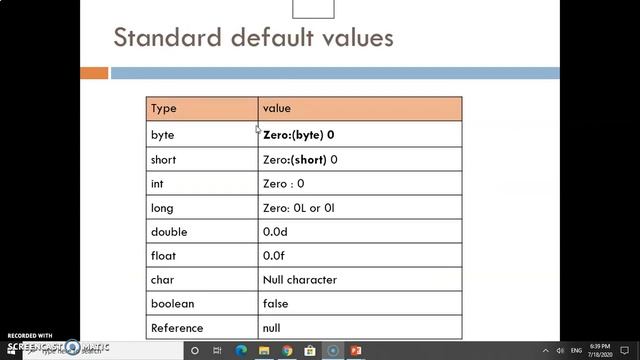Click the Windows search box
This screenshot has height=360, width=640.
(102, 351)
